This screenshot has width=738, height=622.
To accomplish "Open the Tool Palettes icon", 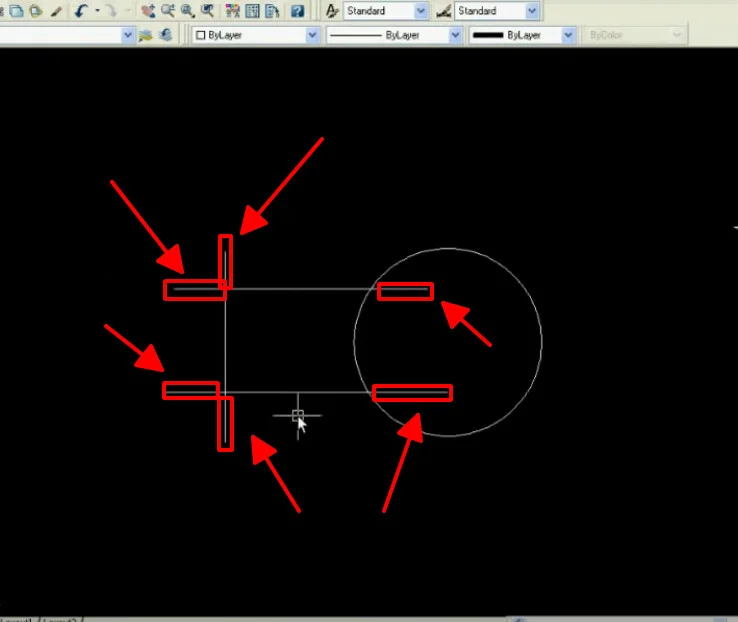I will click(272, 10).
